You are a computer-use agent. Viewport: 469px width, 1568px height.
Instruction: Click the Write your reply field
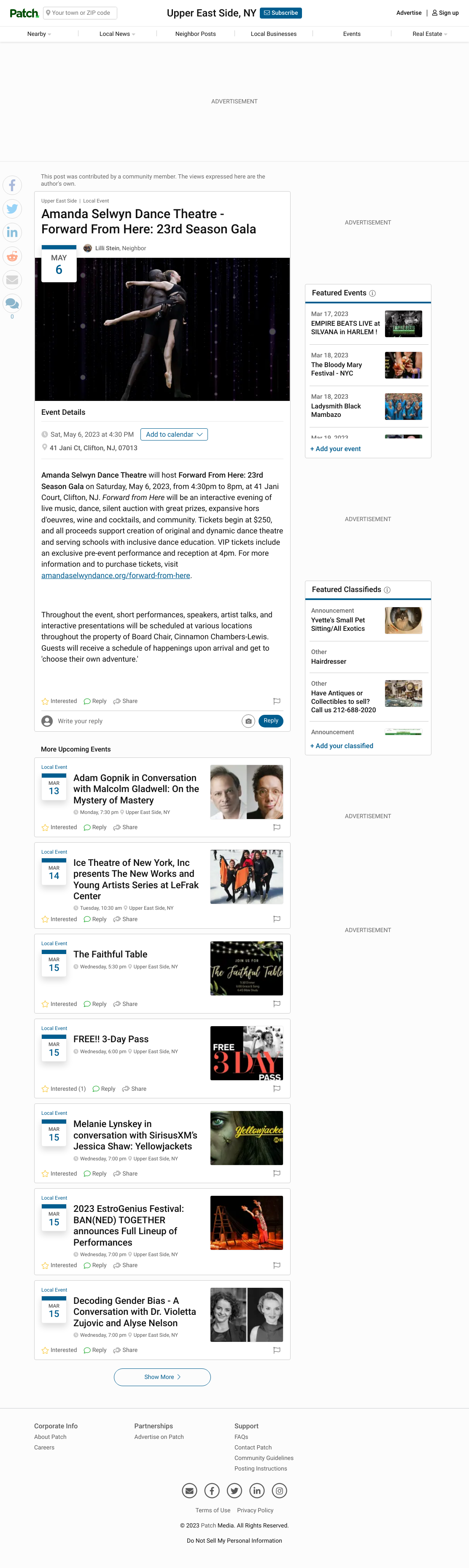(x=146, y=721)
